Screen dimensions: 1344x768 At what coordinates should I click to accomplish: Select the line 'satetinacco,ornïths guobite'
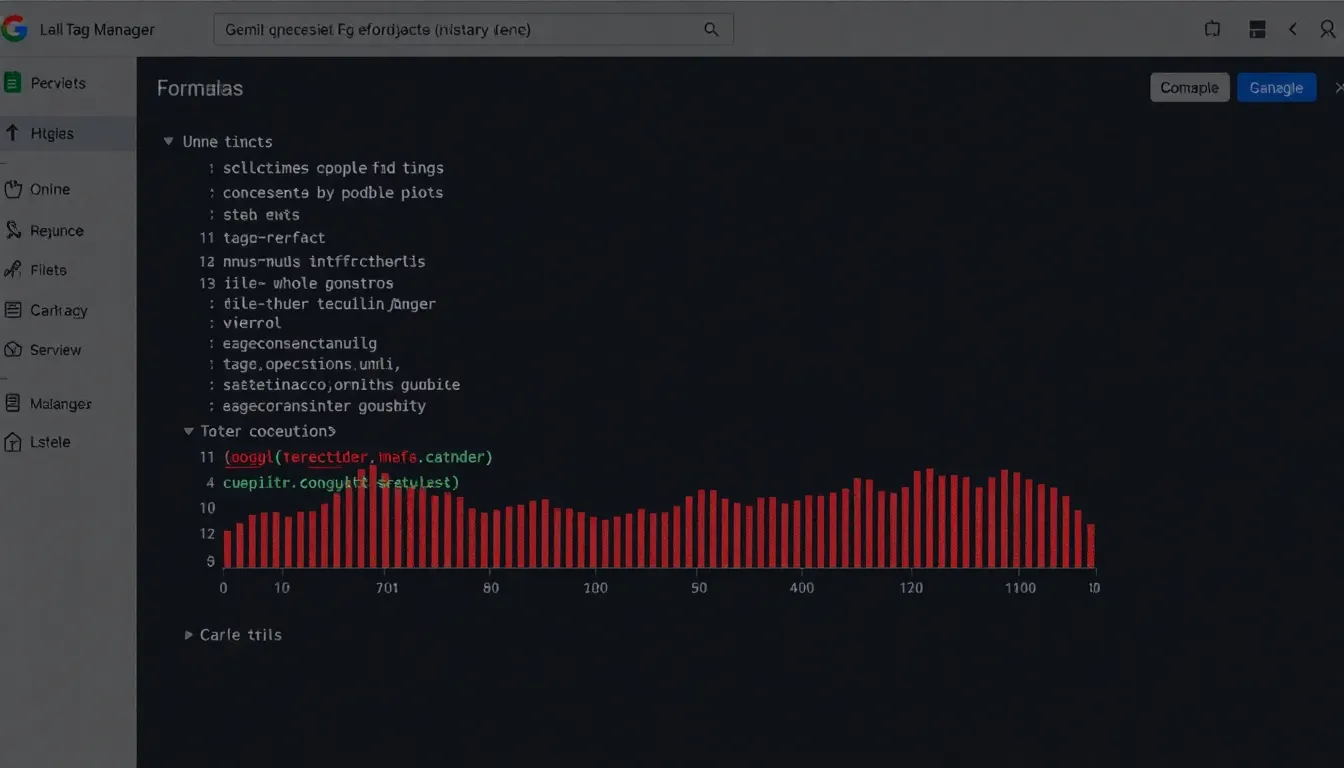(341, 384)
